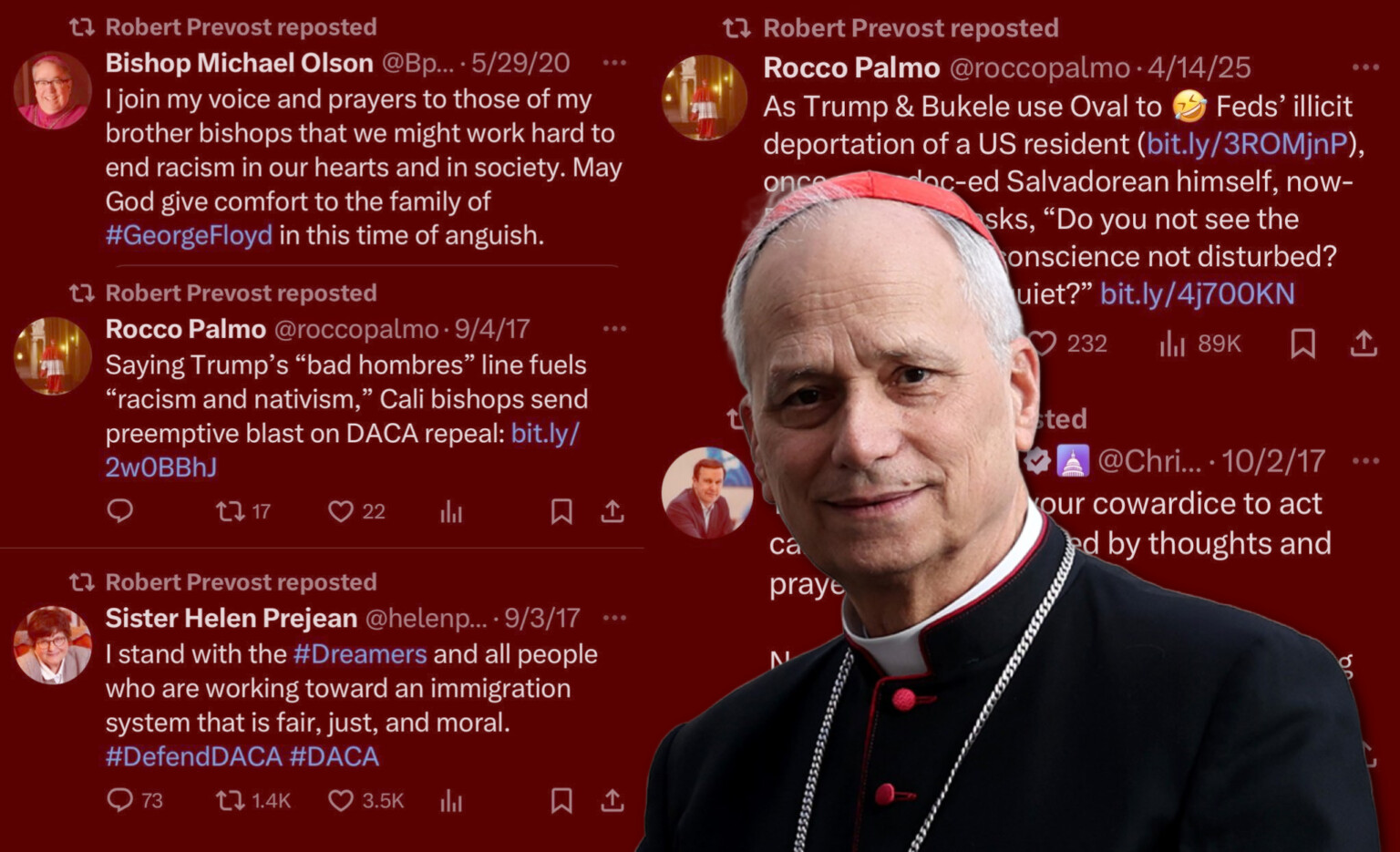The height and width of the screenshot is (852, 1400).
Task: Share Rocco Palmo's 9/4/17 tweet
Action: coord(612,511)
